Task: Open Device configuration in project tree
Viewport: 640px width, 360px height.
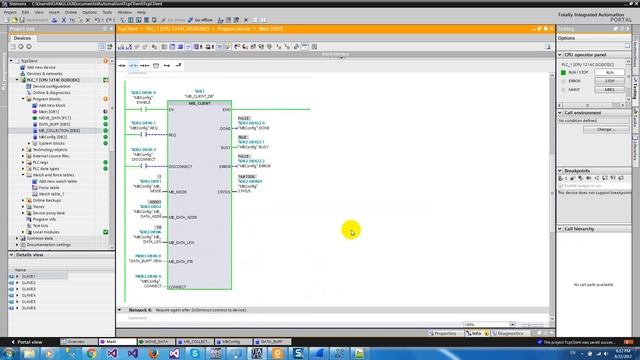Action: (51, 86)
